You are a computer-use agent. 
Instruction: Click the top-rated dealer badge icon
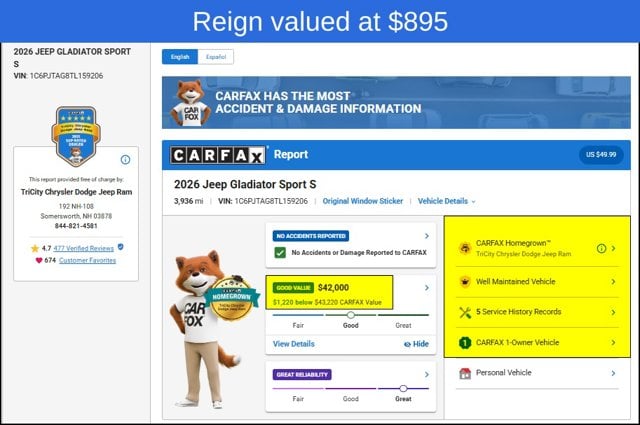76,136
